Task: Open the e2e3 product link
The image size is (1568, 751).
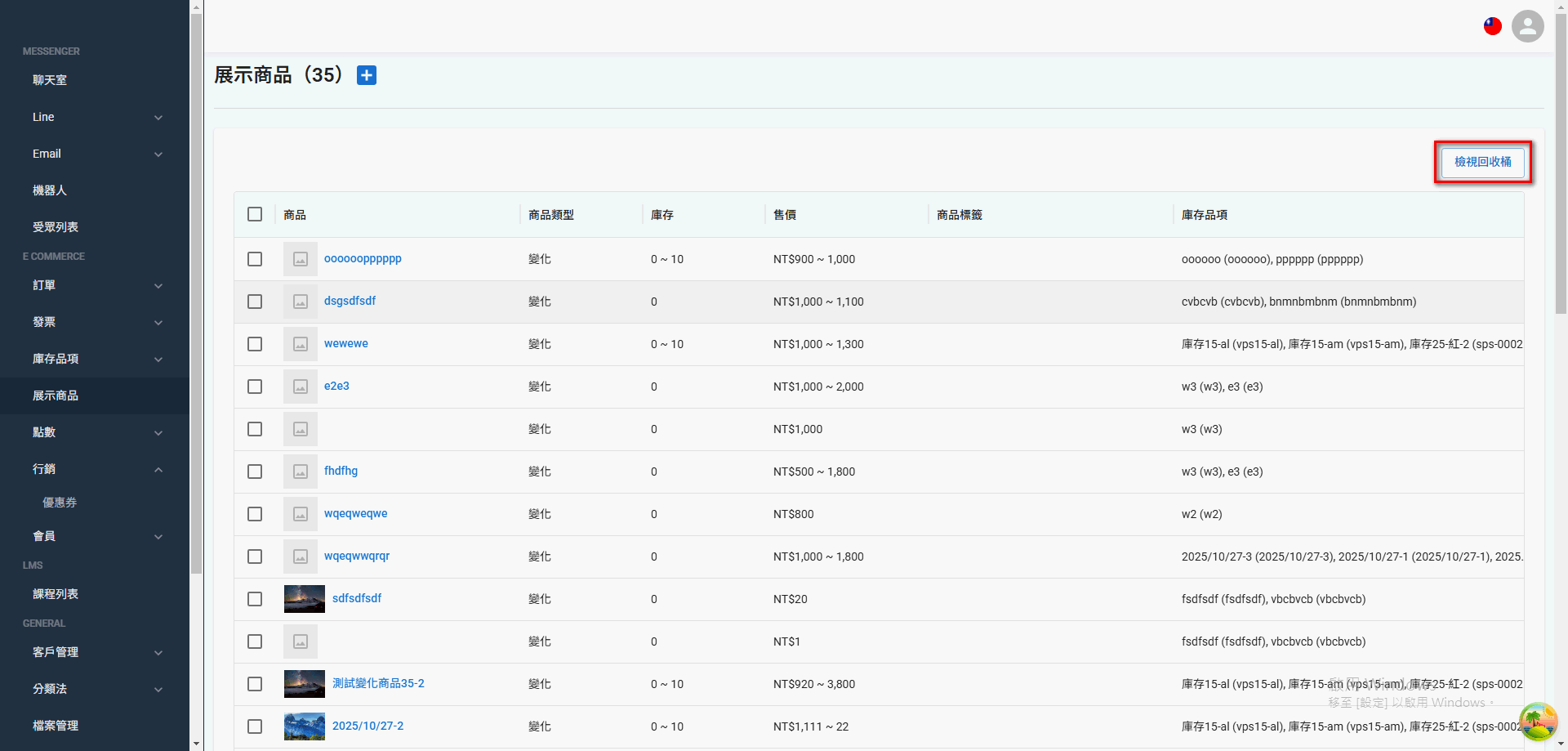Action: tap(336, 386)
